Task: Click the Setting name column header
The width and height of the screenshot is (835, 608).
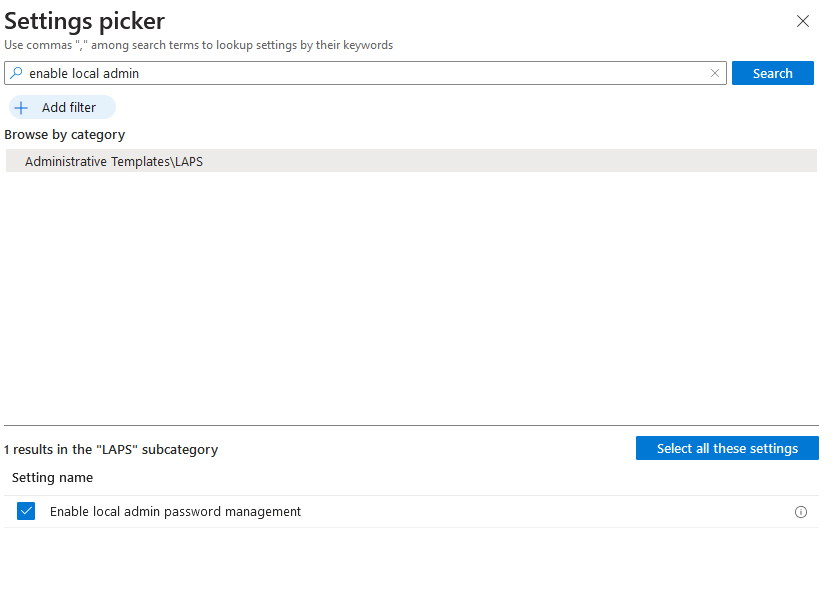Action: pos(53,478)
